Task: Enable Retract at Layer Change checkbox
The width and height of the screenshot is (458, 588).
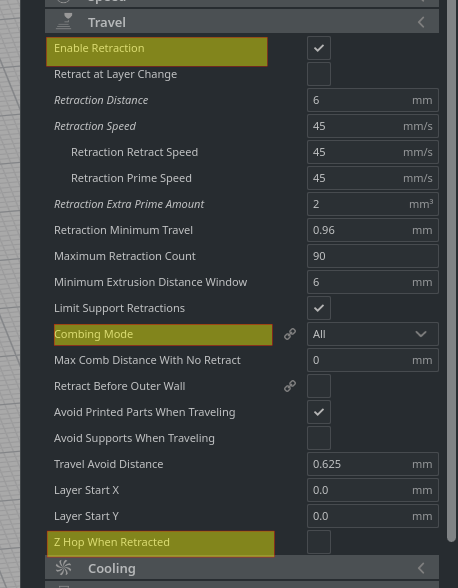Action: [319, 74]
